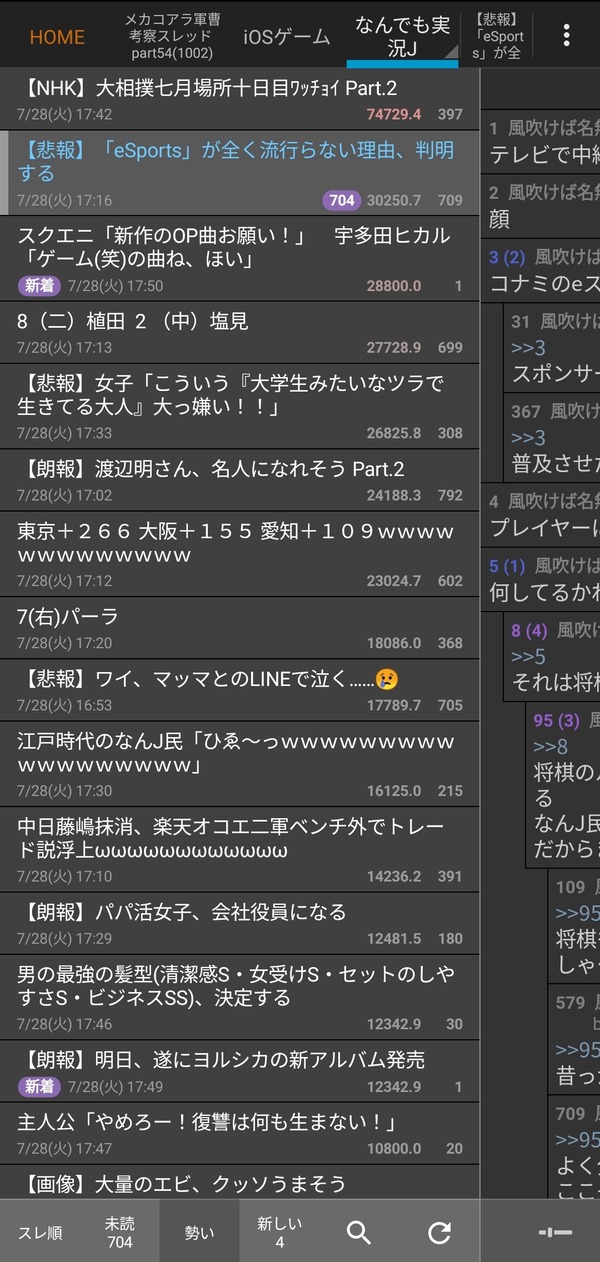Tap 新着 badge on スクエニ thread
600x1262 pixels.
click(x=39, y=286)
